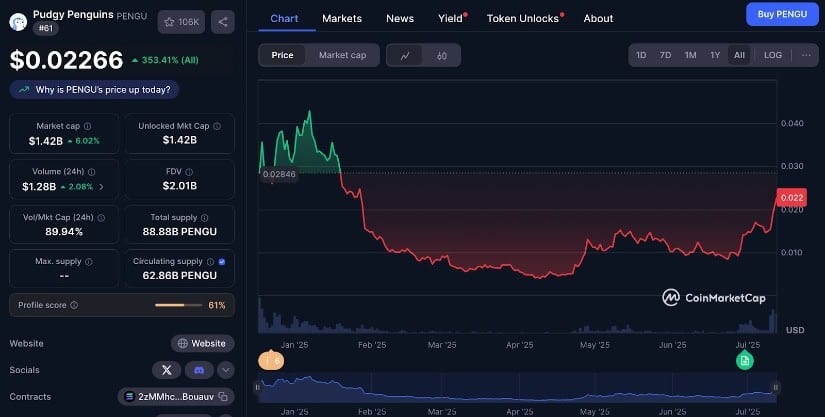Add PENGU to watchlist via star button
Image resolution: width=825 pixels, height=417 pixels.
coord(181,22)
